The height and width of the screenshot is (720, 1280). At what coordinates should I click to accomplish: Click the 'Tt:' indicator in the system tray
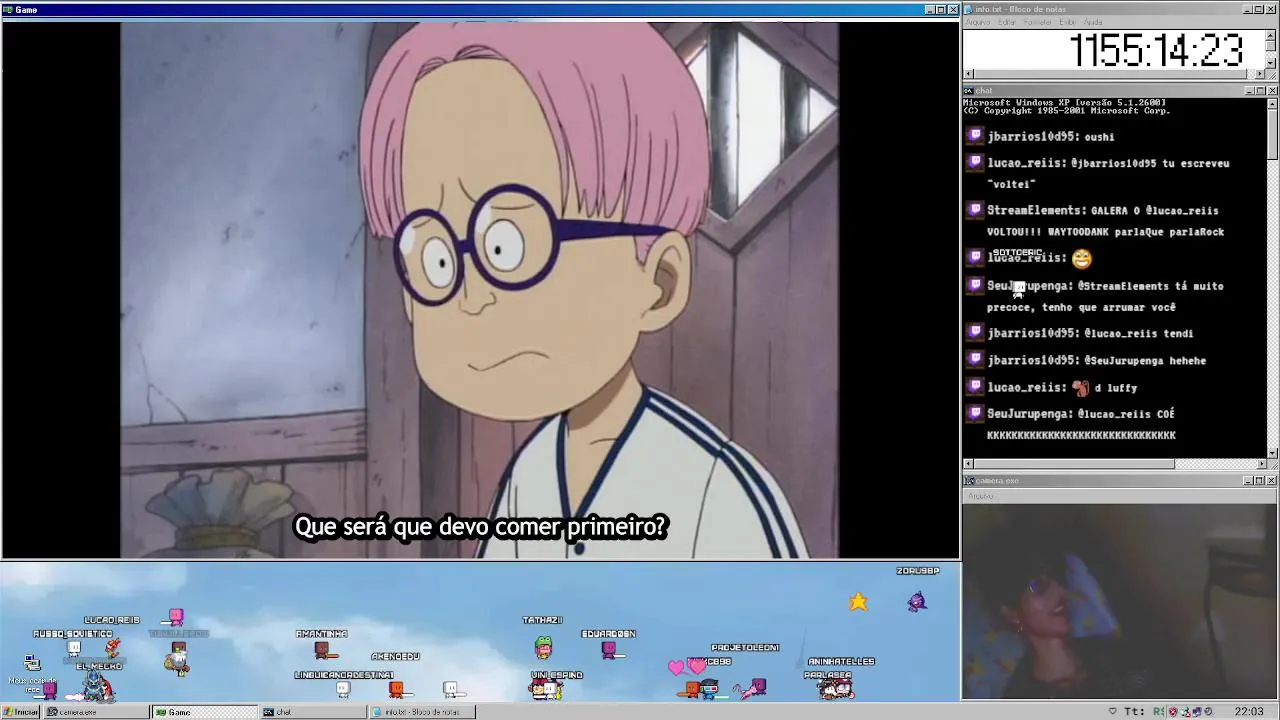click(x=1134, y=712)
